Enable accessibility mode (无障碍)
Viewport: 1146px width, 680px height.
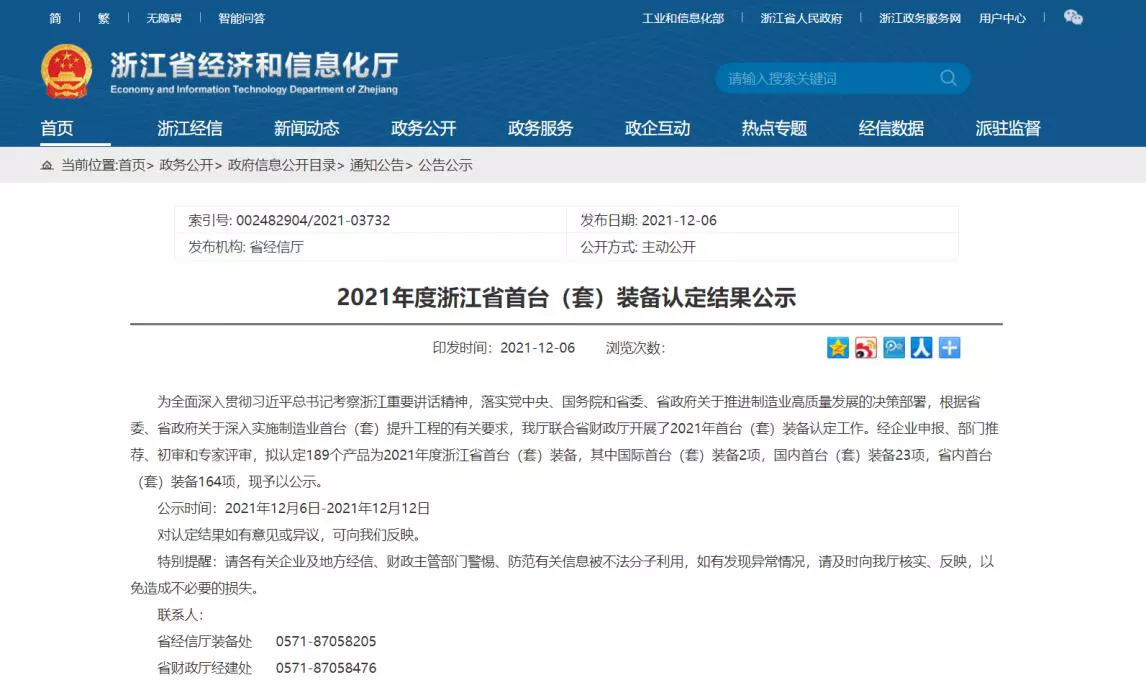[x=164, y=18]
